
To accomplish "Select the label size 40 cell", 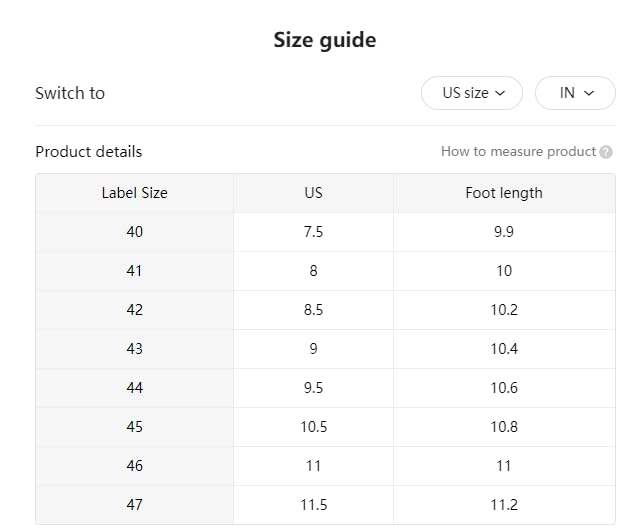I will coord(135,232).
